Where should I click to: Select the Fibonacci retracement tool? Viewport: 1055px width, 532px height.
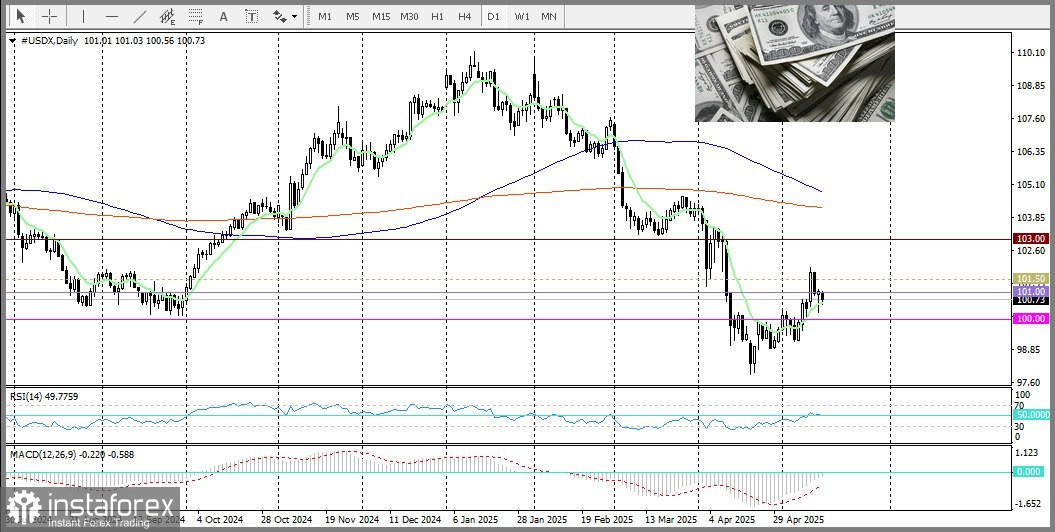196,16
